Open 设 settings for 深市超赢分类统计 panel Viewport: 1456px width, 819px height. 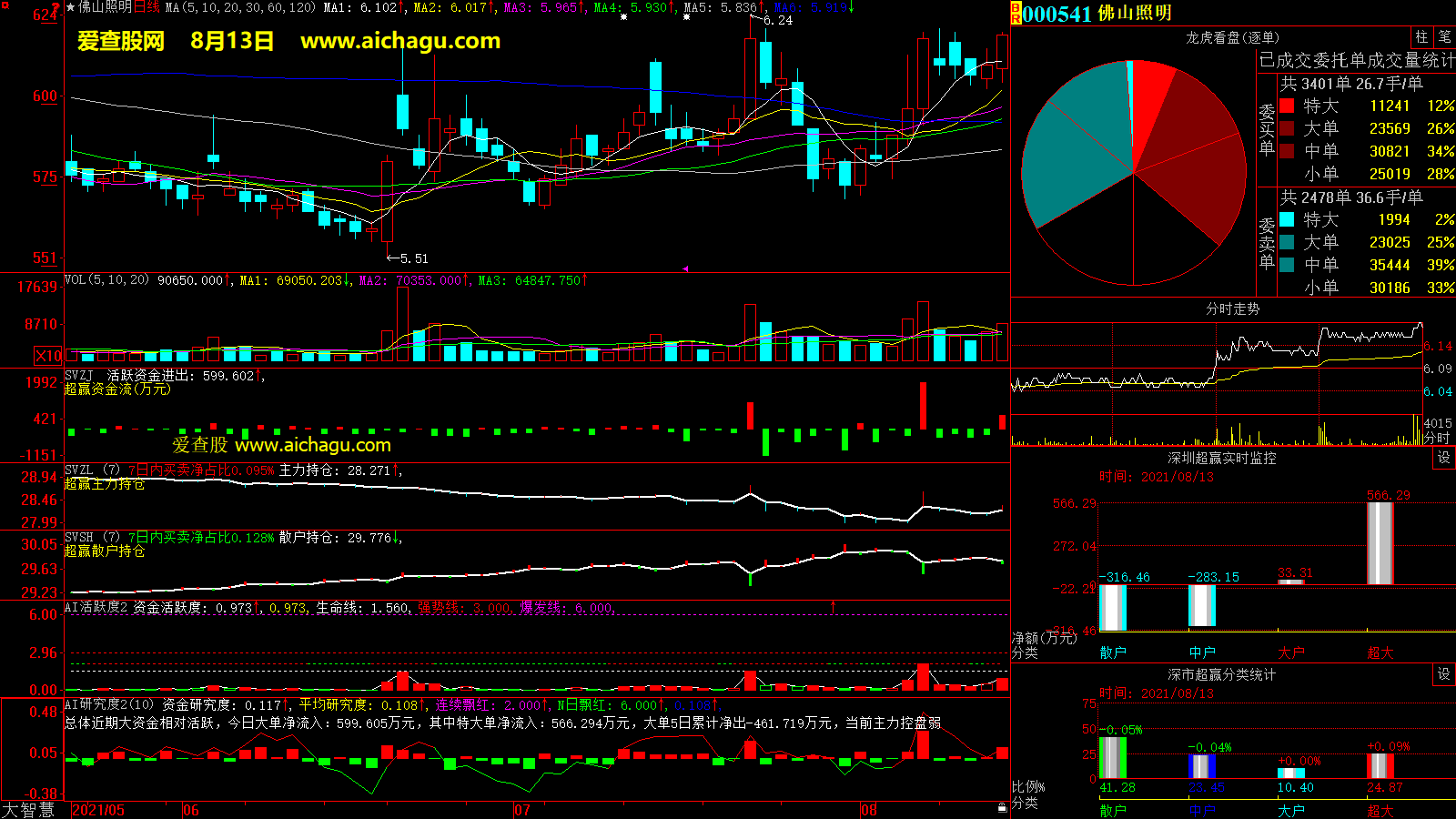click(x=1444, y=674)
